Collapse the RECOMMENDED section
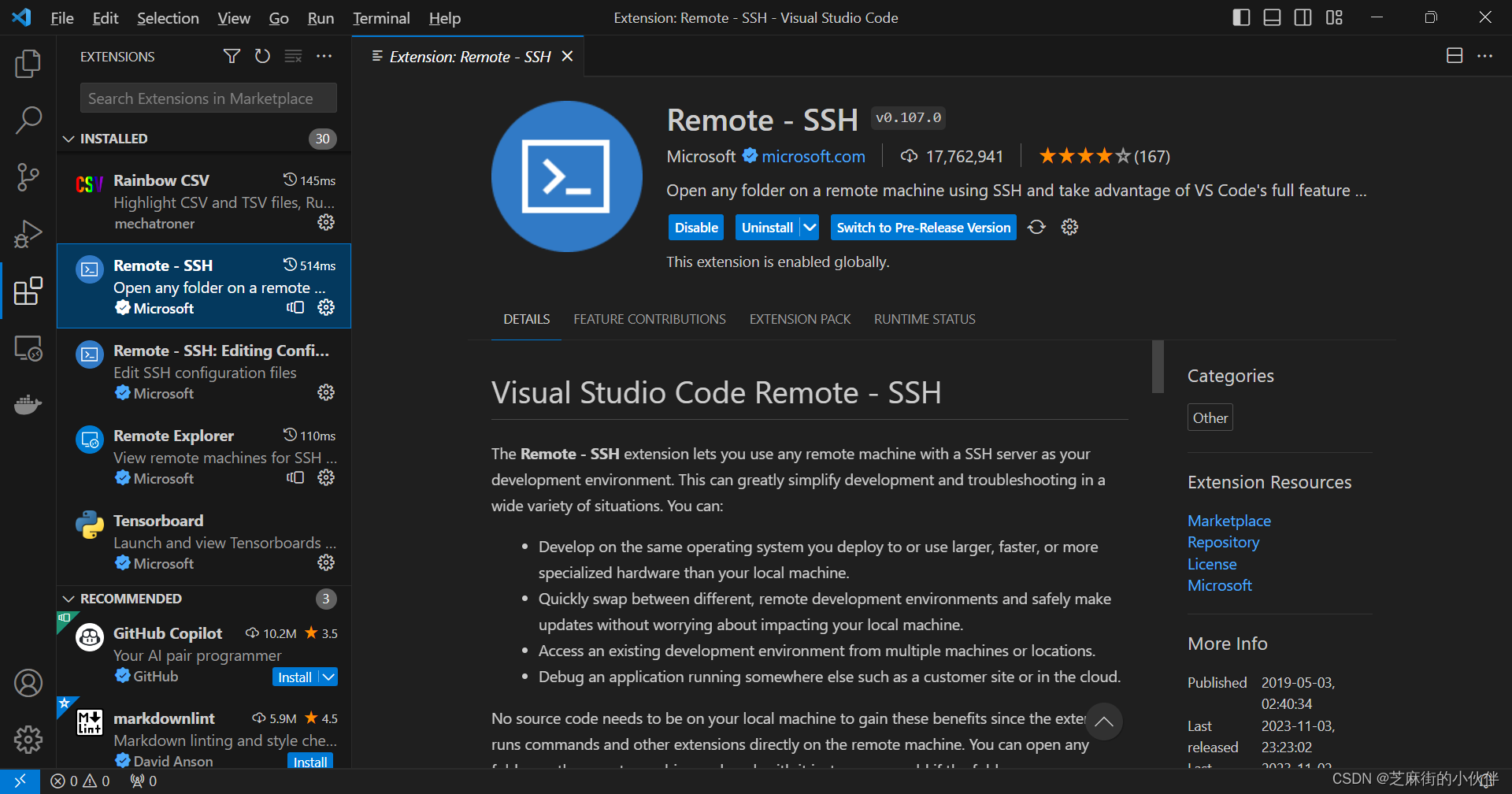The width and height of the screenshot is (1512, 794). (x=69, y=599)
